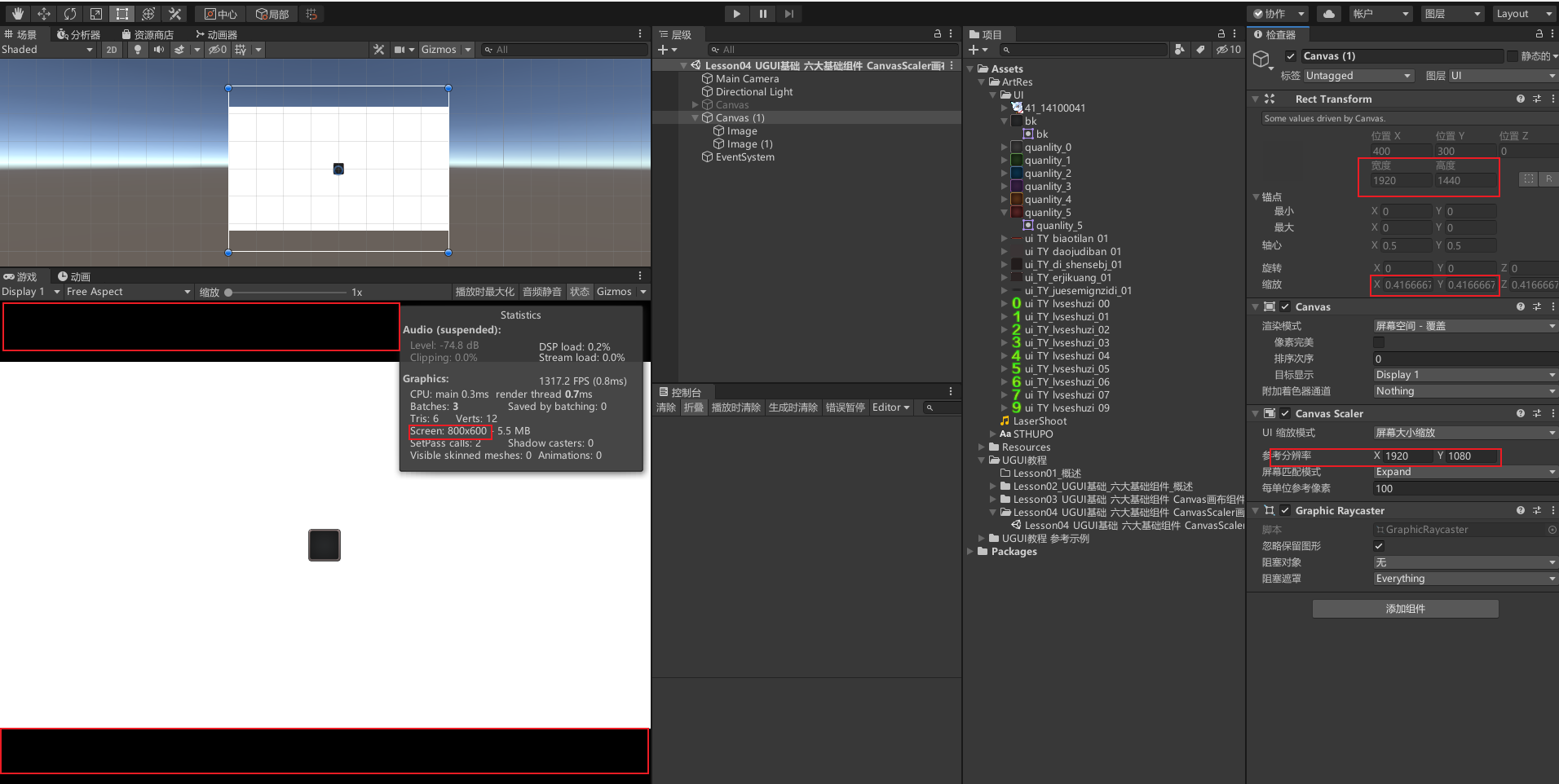Toggle static checkbox for Canvas (1)
Screen dimensions: 1559x784
coord(1513,56)
